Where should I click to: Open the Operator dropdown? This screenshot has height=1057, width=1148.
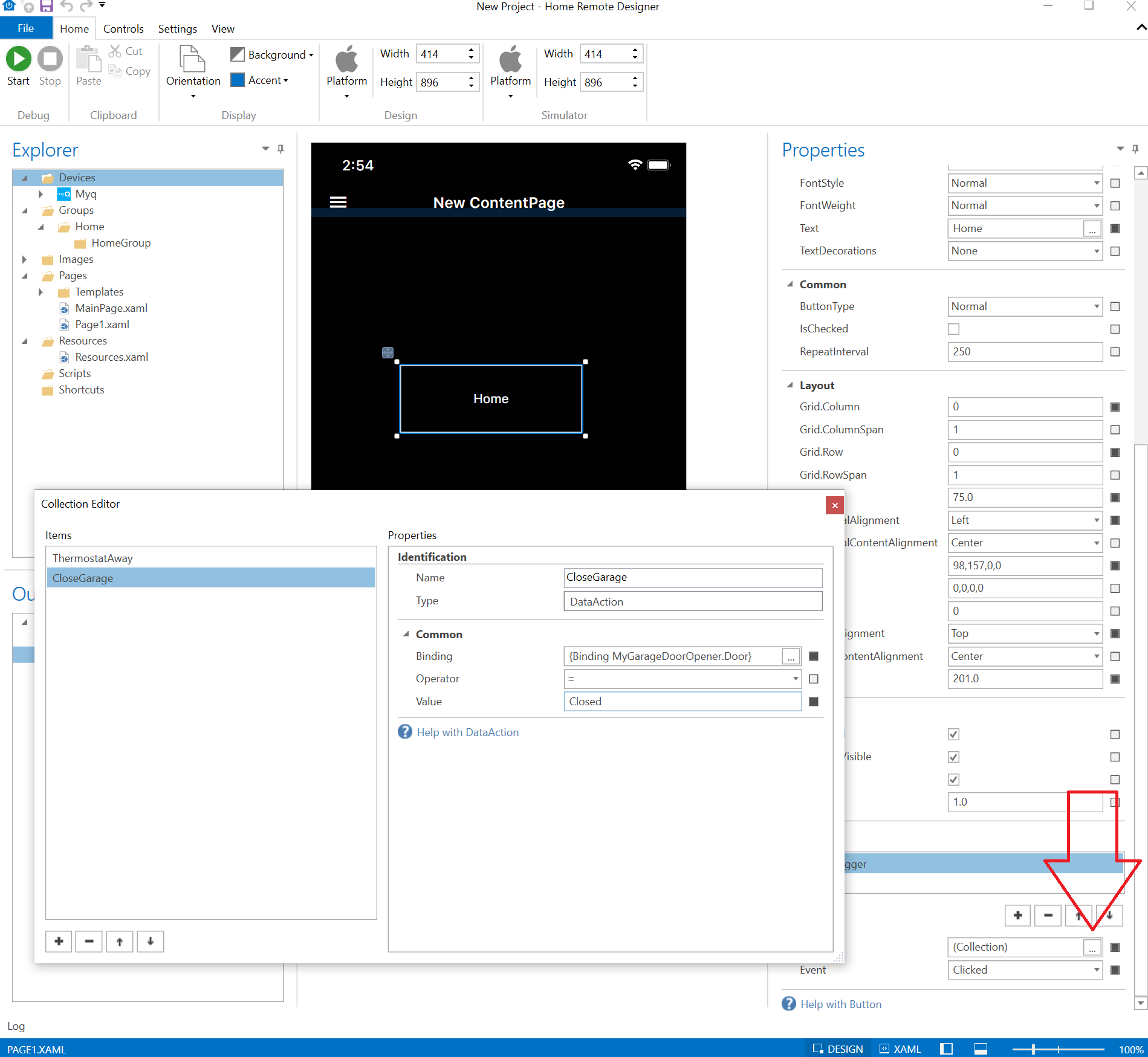pyautogui.click(x=683, y=679)
